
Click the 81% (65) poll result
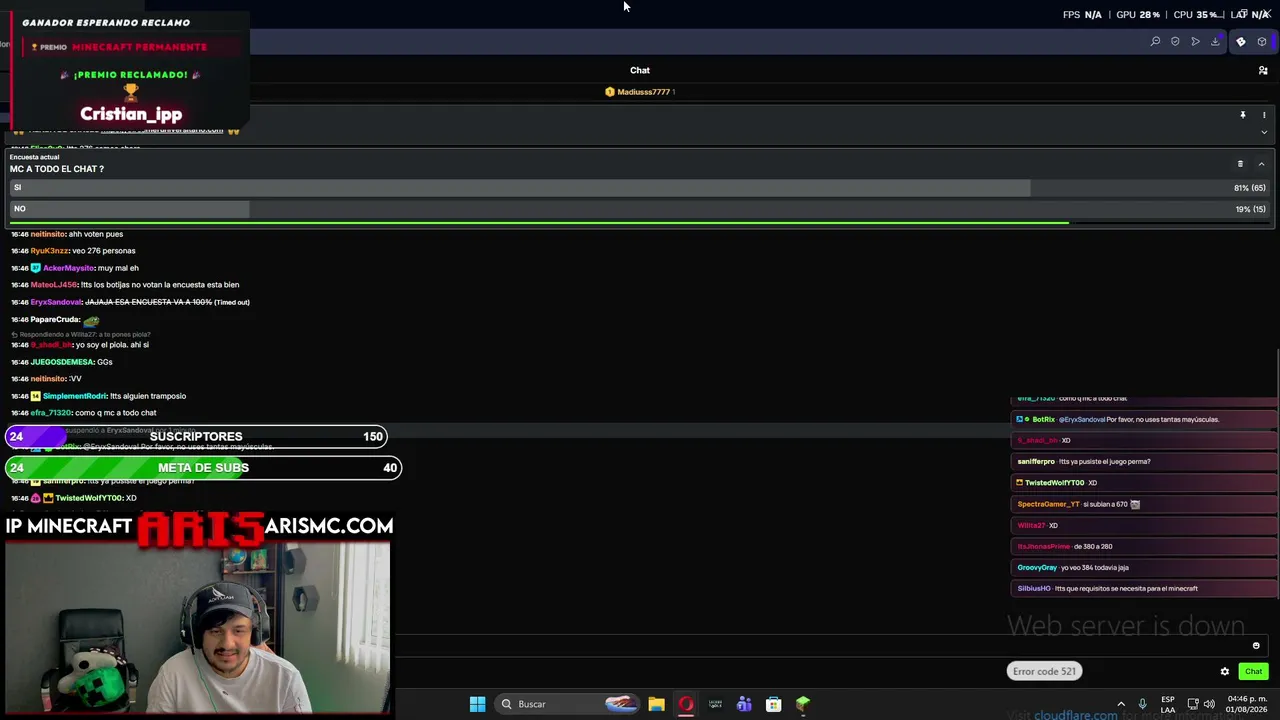[x=1250, y=188]
